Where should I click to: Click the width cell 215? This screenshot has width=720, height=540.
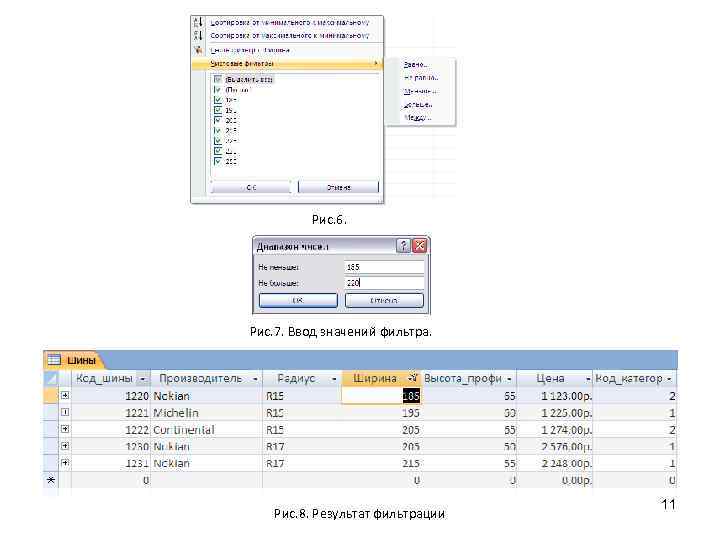click(381, 463)
